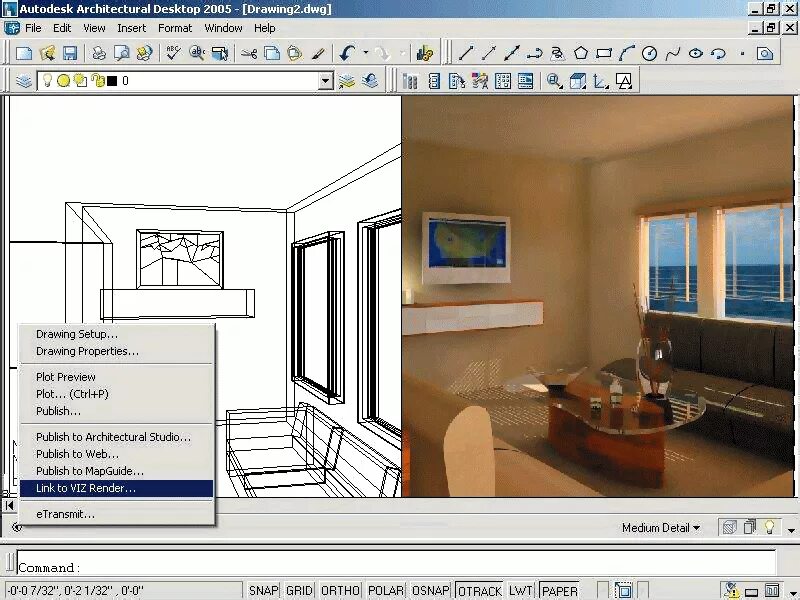Choose Publish to Architectural Studio item

tap(116, 437)
